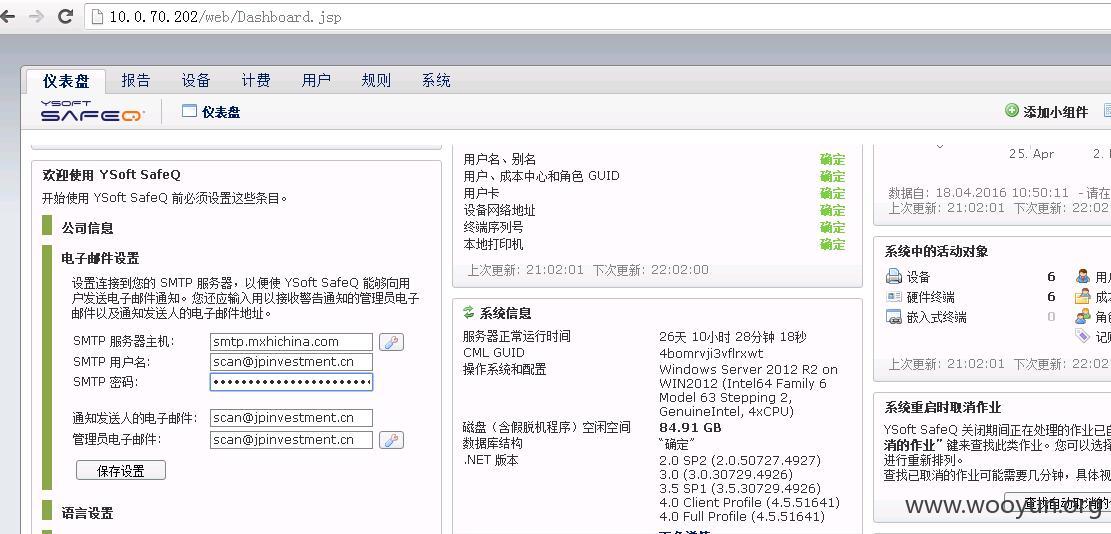Click the 欢迎使用 YSoft SafeQ heading

tap(112, 174)
